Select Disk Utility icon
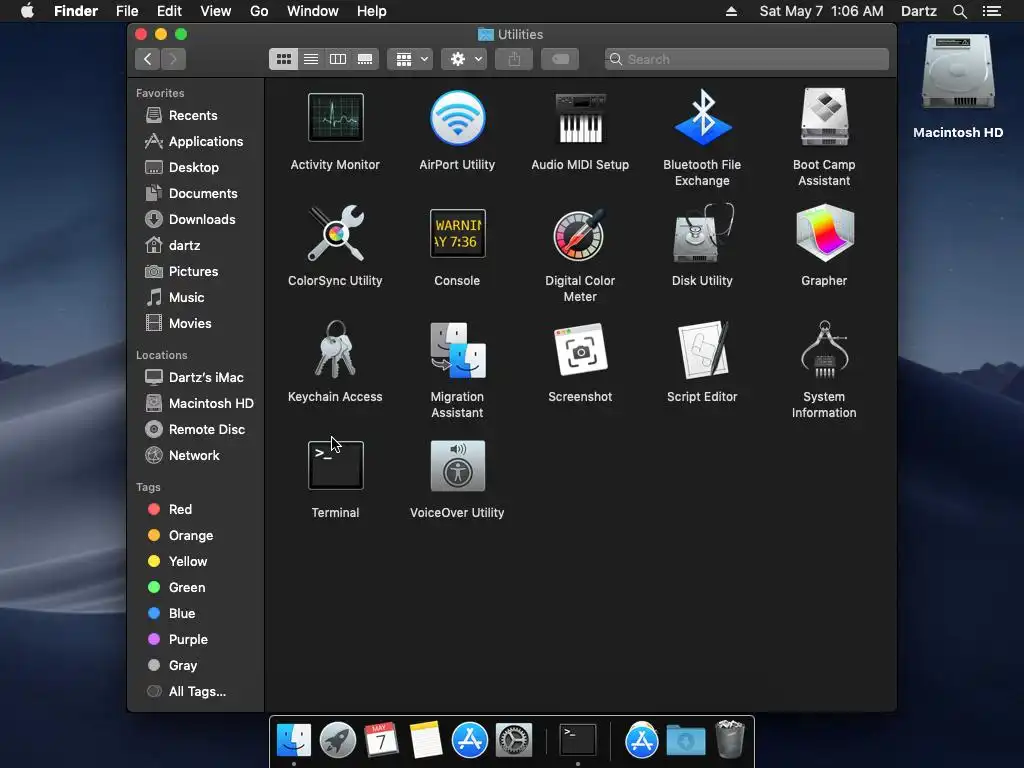 coord(702,234)
